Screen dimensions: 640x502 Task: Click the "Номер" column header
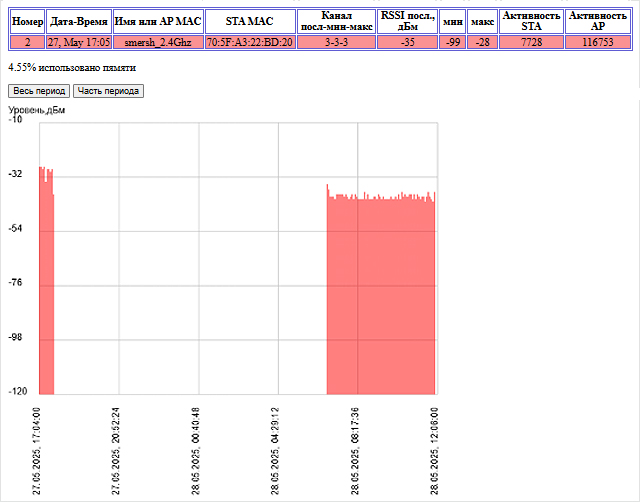click(x=27, y=21)
